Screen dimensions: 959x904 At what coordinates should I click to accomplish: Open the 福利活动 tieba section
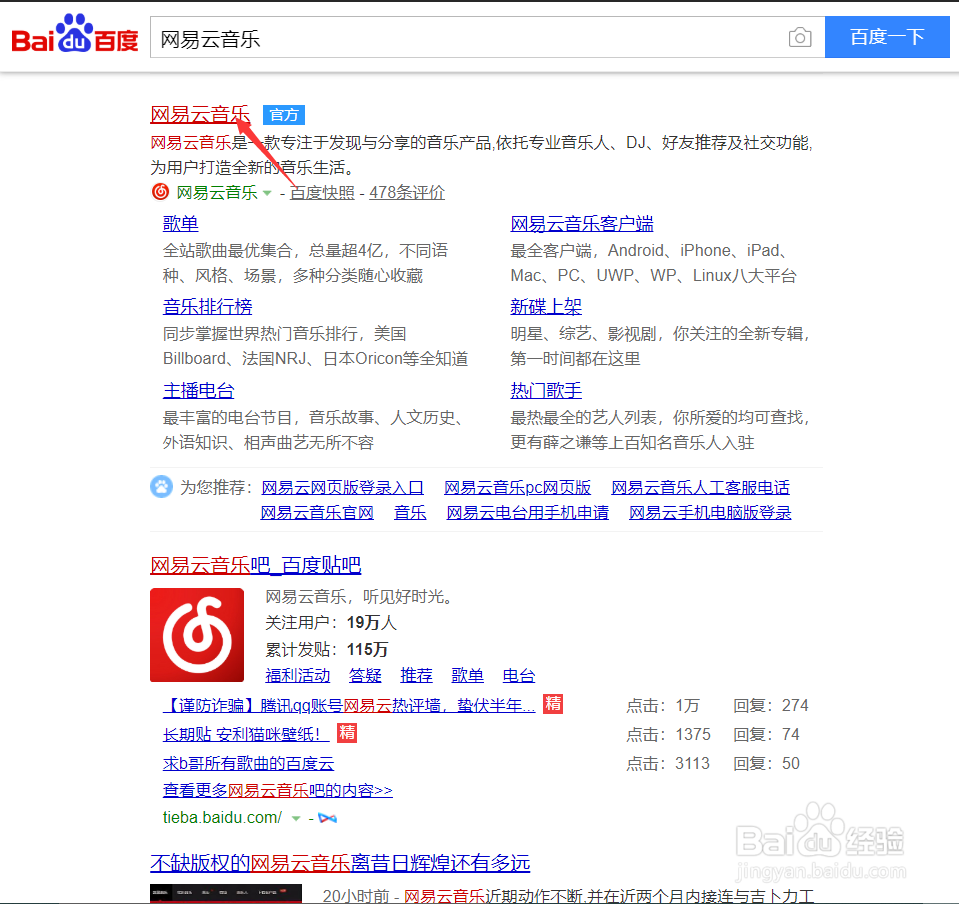click(x=298, y=676)
